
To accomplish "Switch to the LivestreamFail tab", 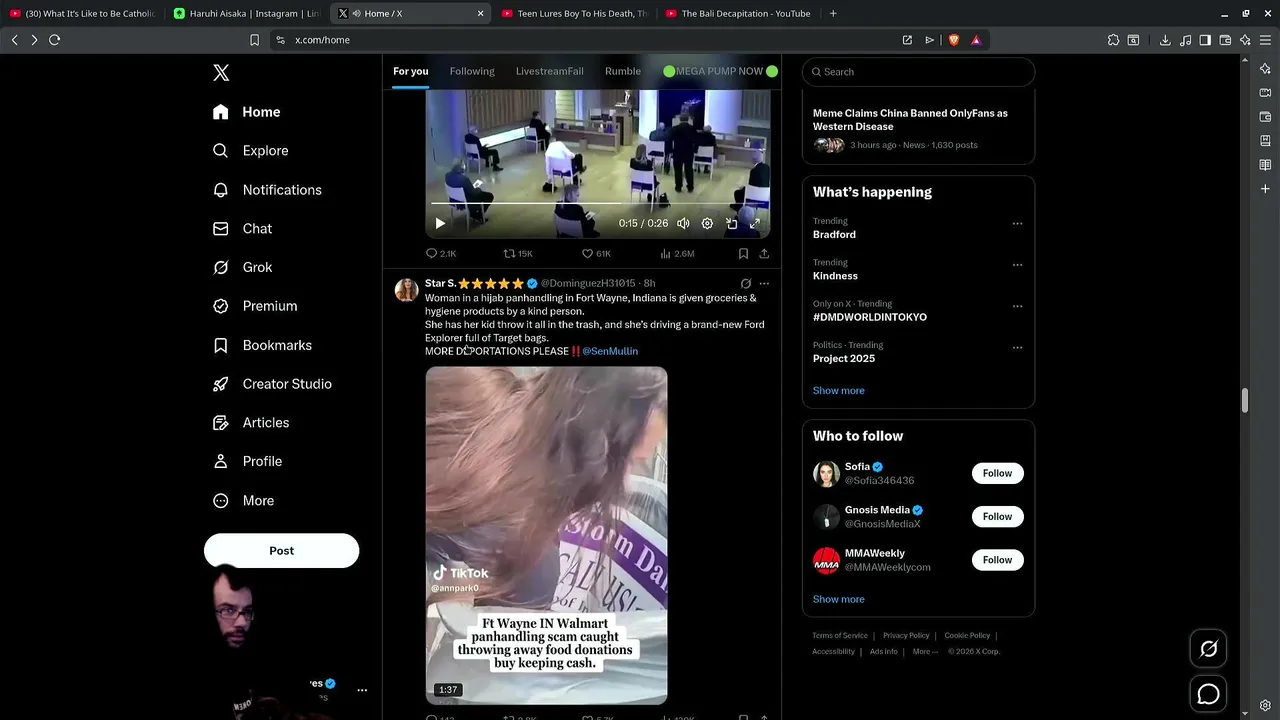I will click(549, 71).
